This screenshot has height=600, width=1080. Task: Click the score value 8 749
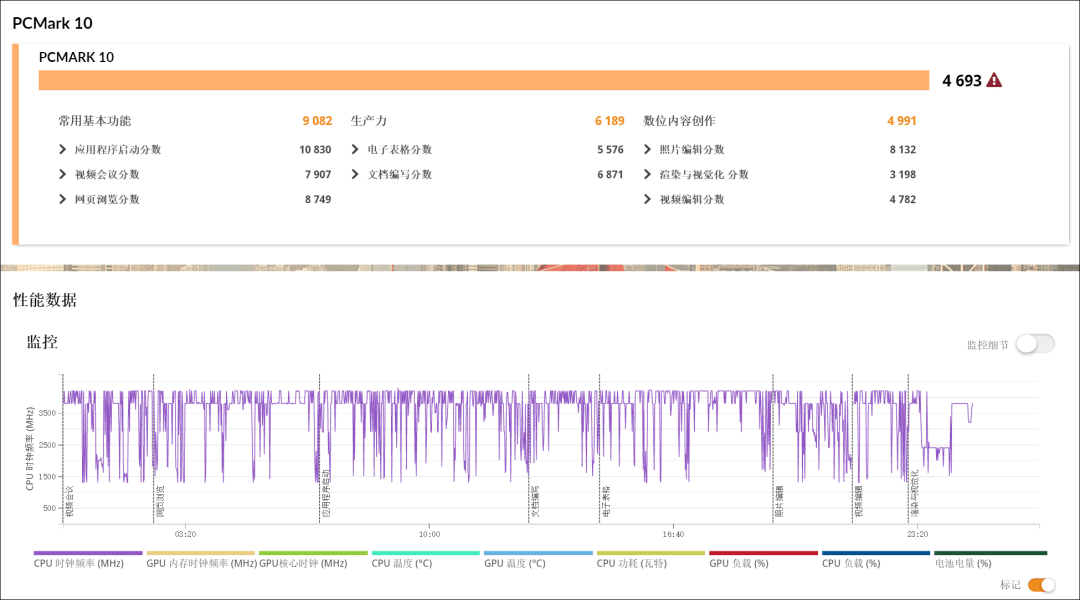pos(318,199)
